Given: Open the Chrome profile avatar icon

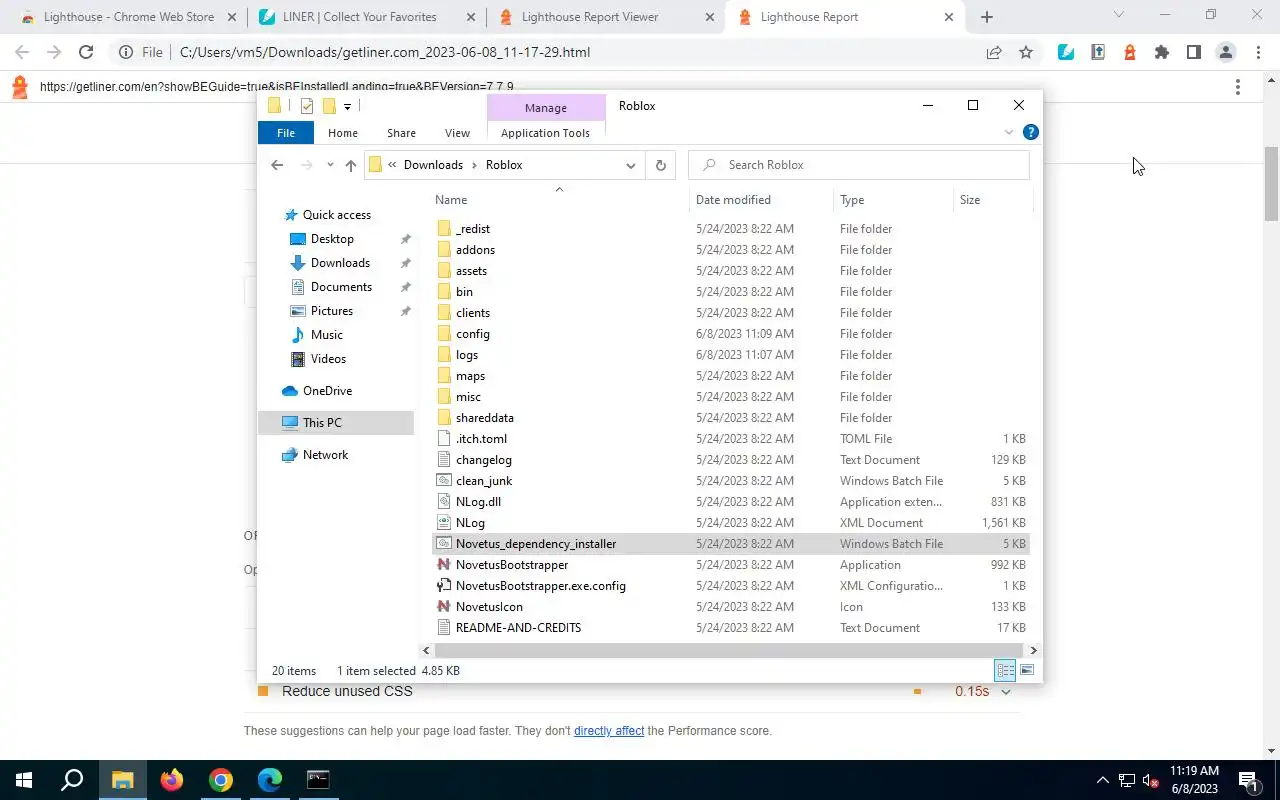Looking at the screenshot, I should tap(1226, 52).
